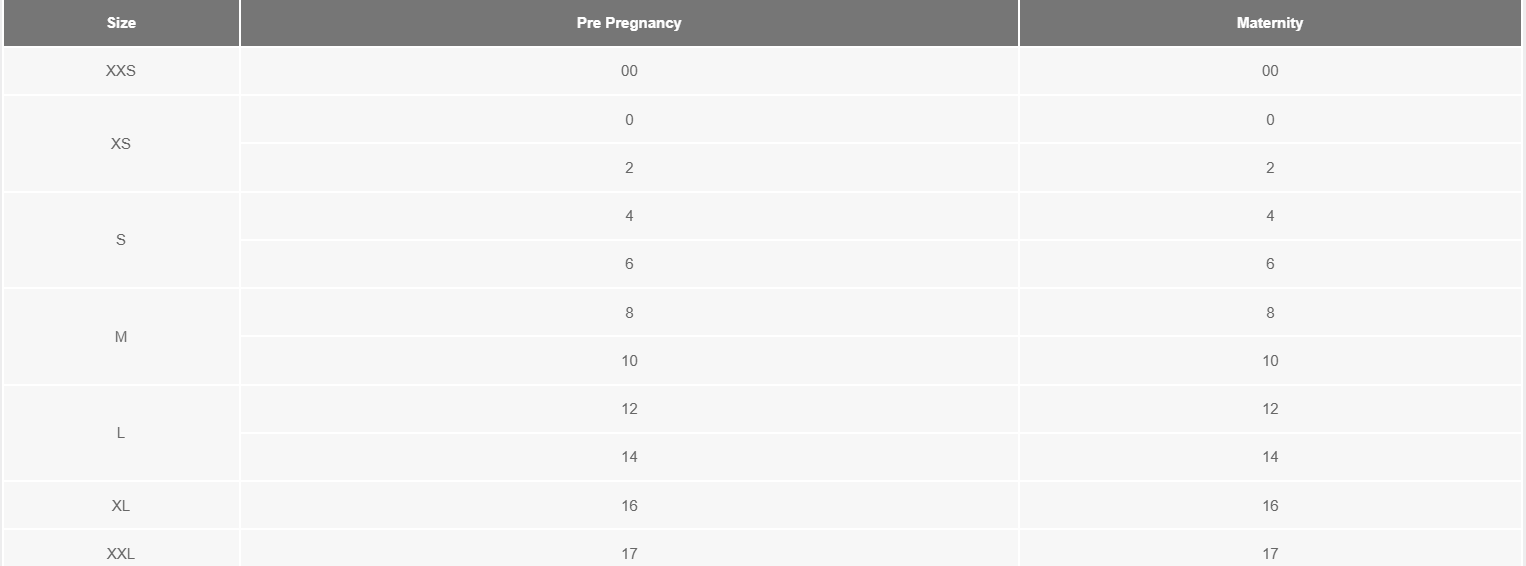Click the 00 value under Maternity

click(x=1270, y=71)
